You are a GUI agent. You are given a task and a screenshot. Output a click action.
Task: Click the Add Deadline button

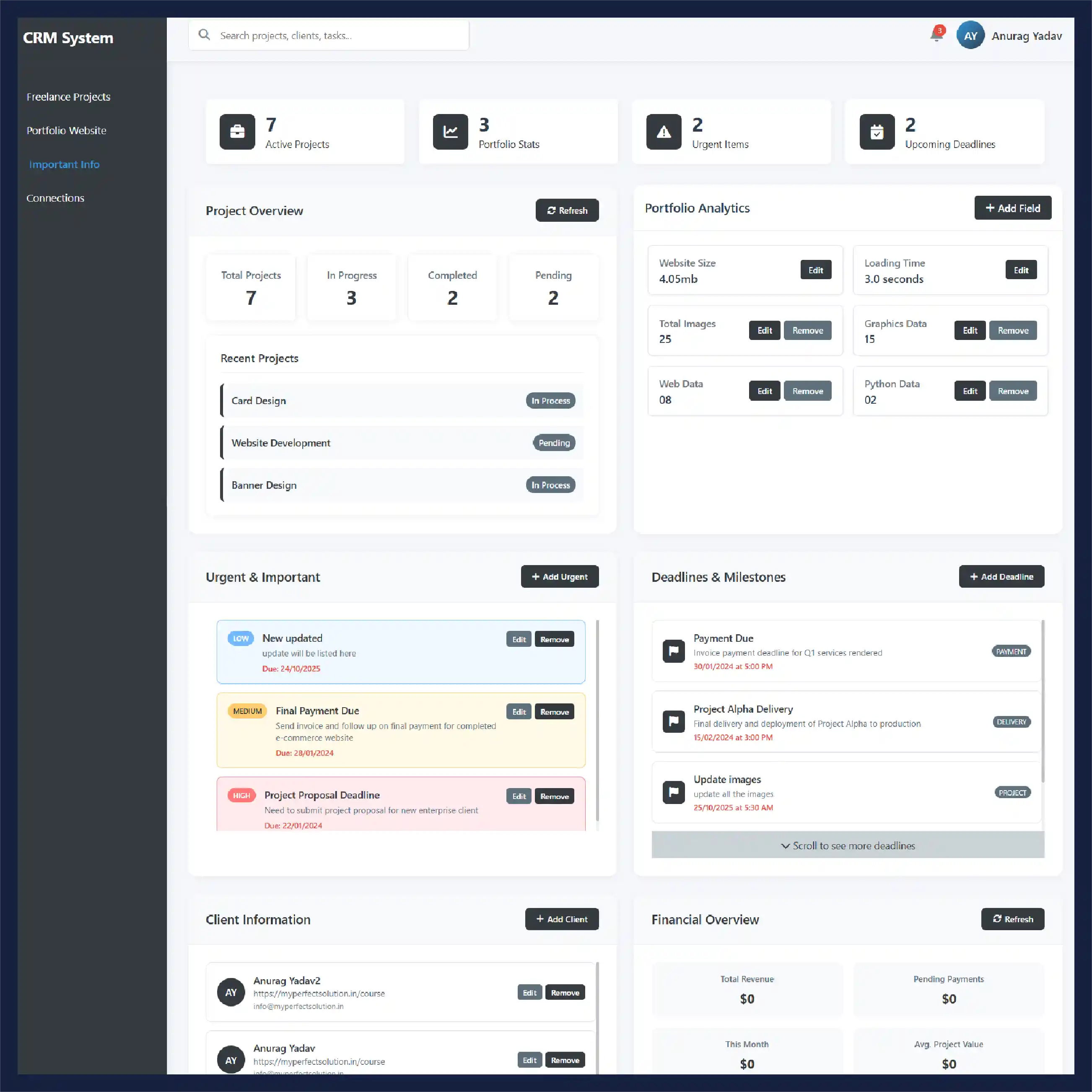point(1001,576)
